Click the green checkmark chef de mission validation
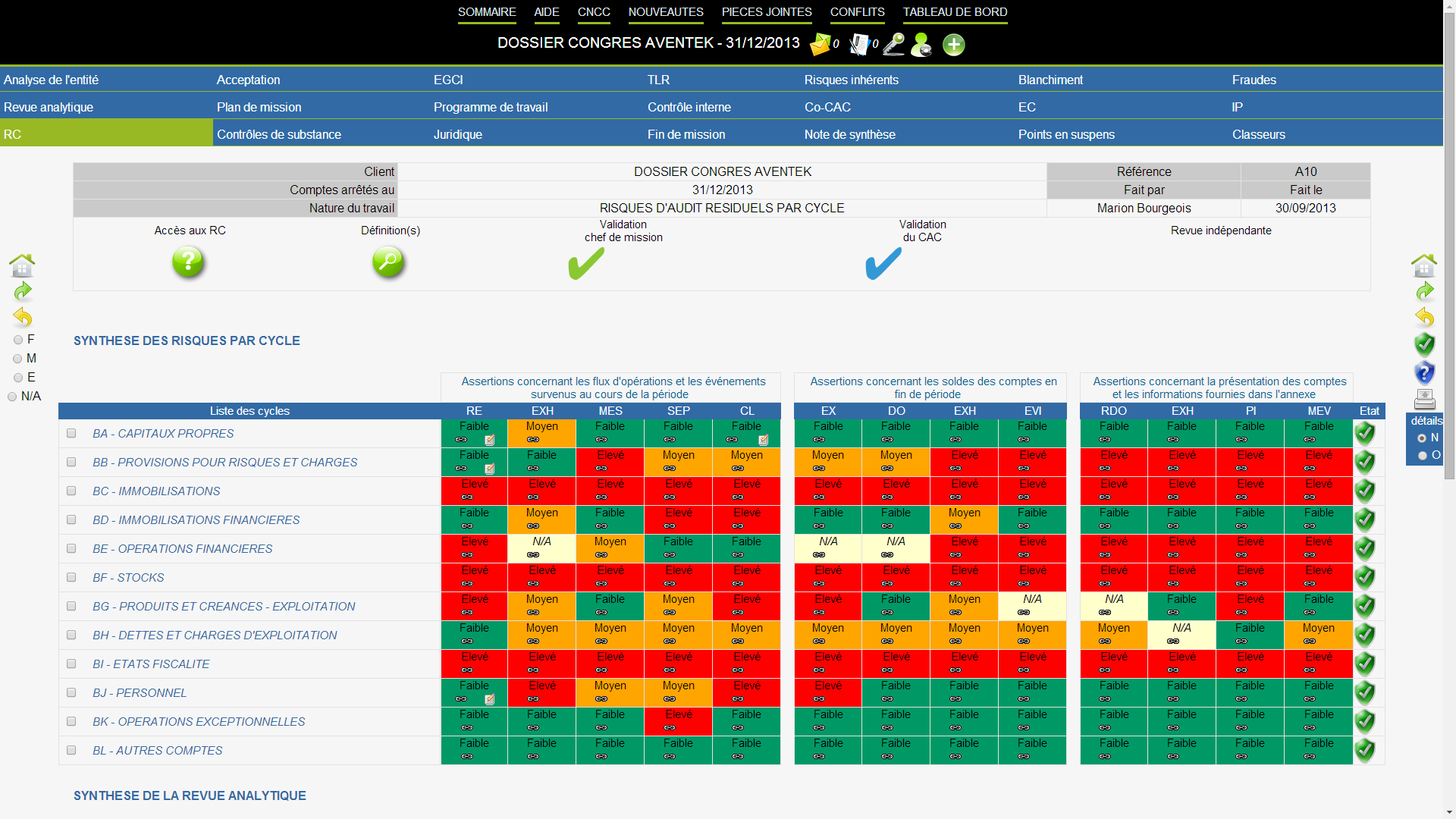The height and width of the screenshot is (819, 1456). pyautogui.click(x=586, y=264)
